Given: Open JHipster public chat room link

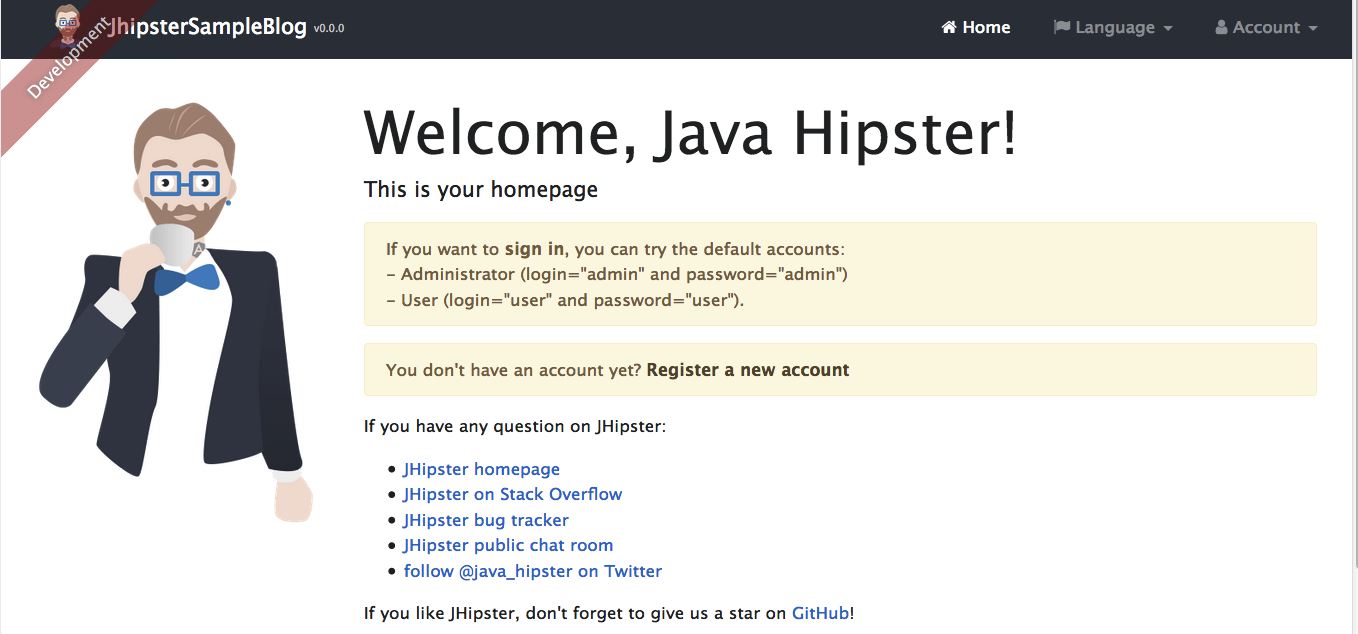Looking at the screenshot, I should tap(508, 545).
